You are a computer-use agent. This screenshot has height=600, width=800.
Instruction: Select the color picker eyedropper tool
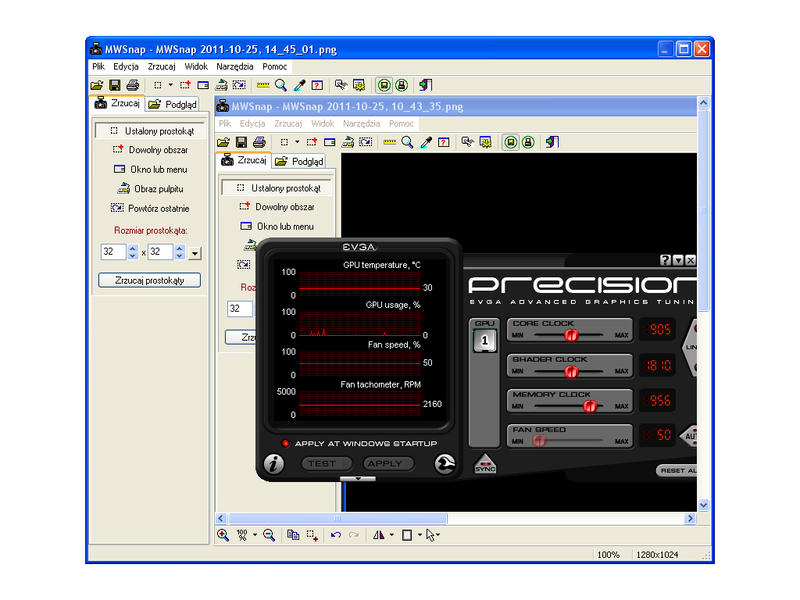299,85
